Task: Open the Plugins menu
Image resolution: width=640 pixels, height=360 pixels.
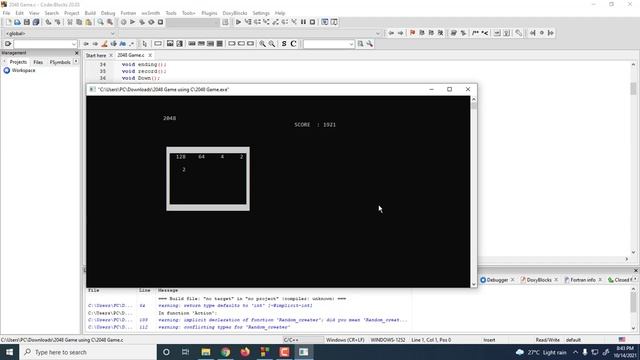Action: click(209, 13)
